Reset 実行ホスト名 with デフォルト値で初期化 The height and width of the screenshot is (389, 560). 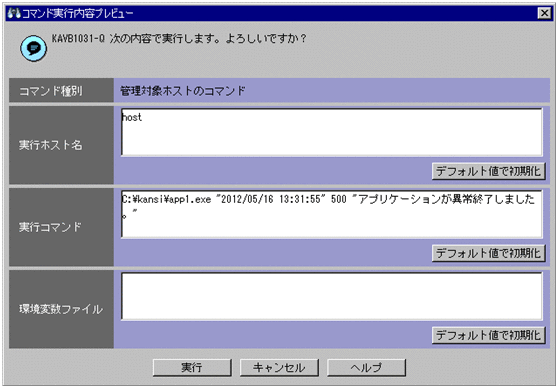[x=489, y=171]
